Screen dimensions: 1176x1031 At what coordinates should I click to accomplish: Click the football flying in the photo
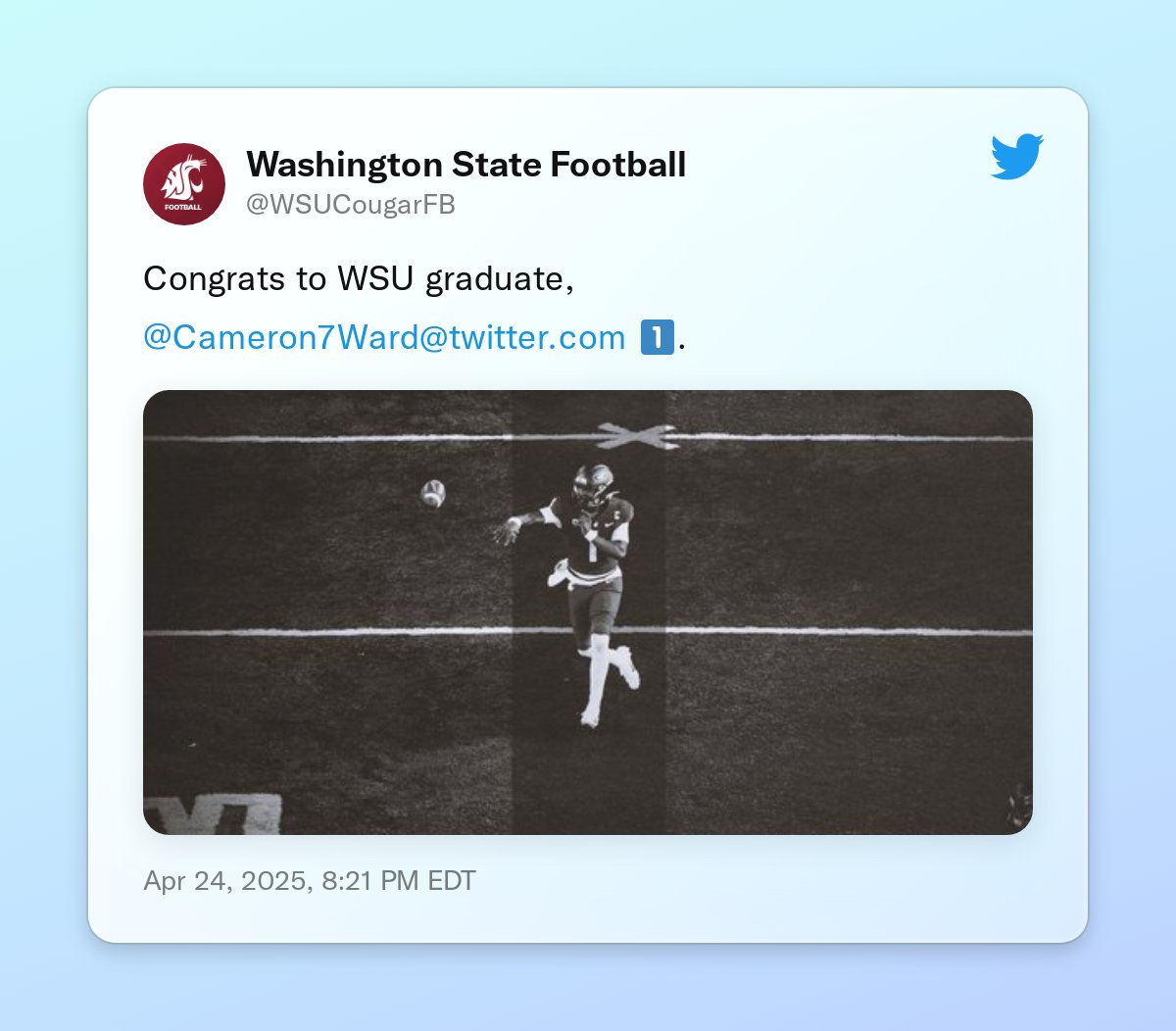433,493
